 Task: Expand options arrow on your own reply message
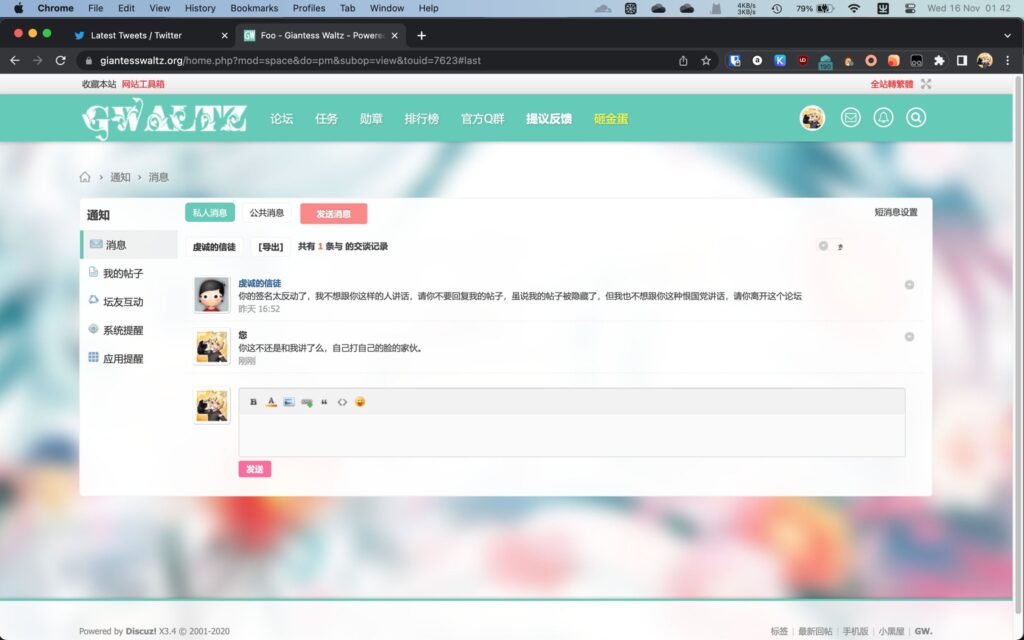point(909,336)
